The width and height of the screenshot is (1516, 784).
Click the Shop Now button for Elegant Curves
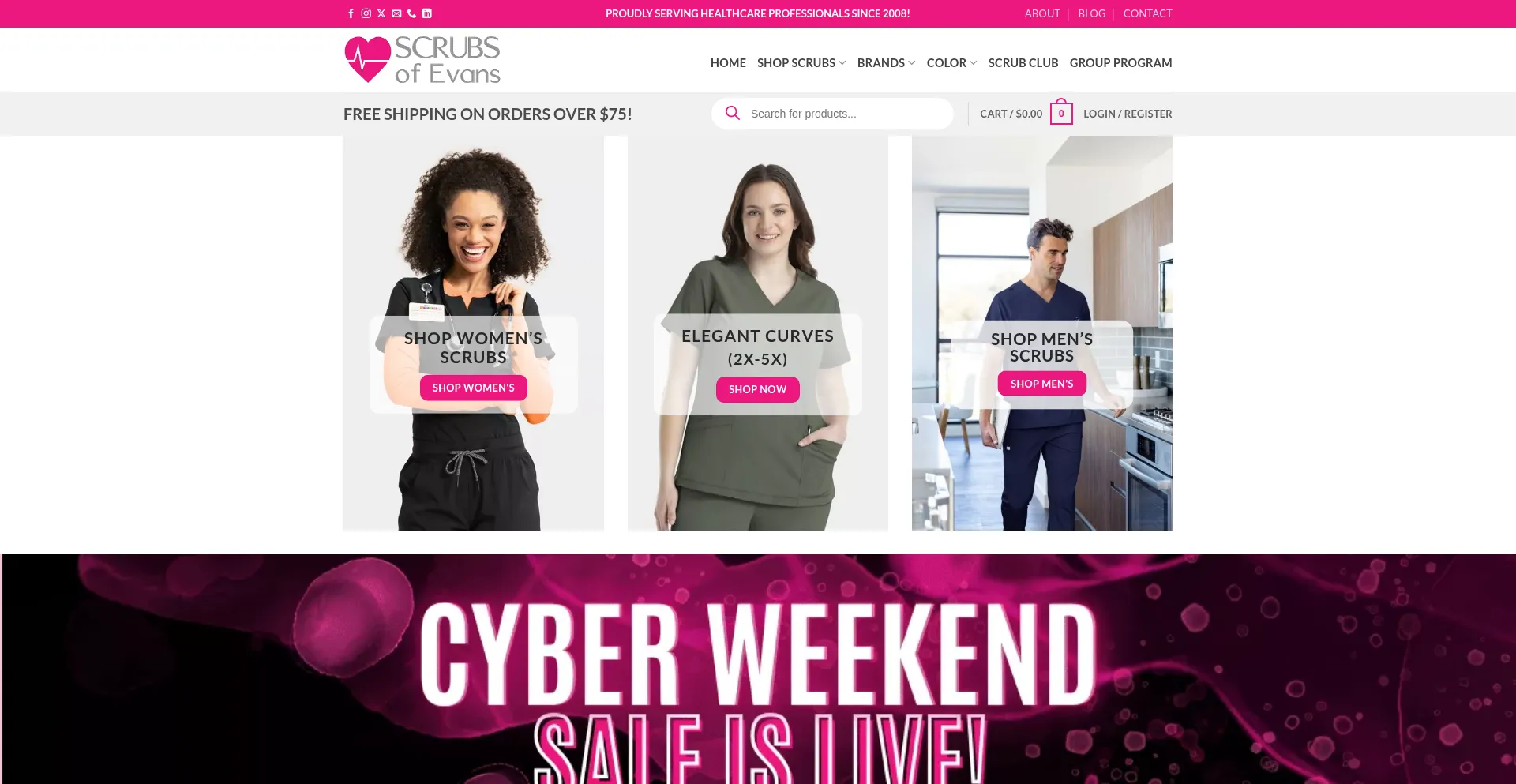(x=758, y=389)
